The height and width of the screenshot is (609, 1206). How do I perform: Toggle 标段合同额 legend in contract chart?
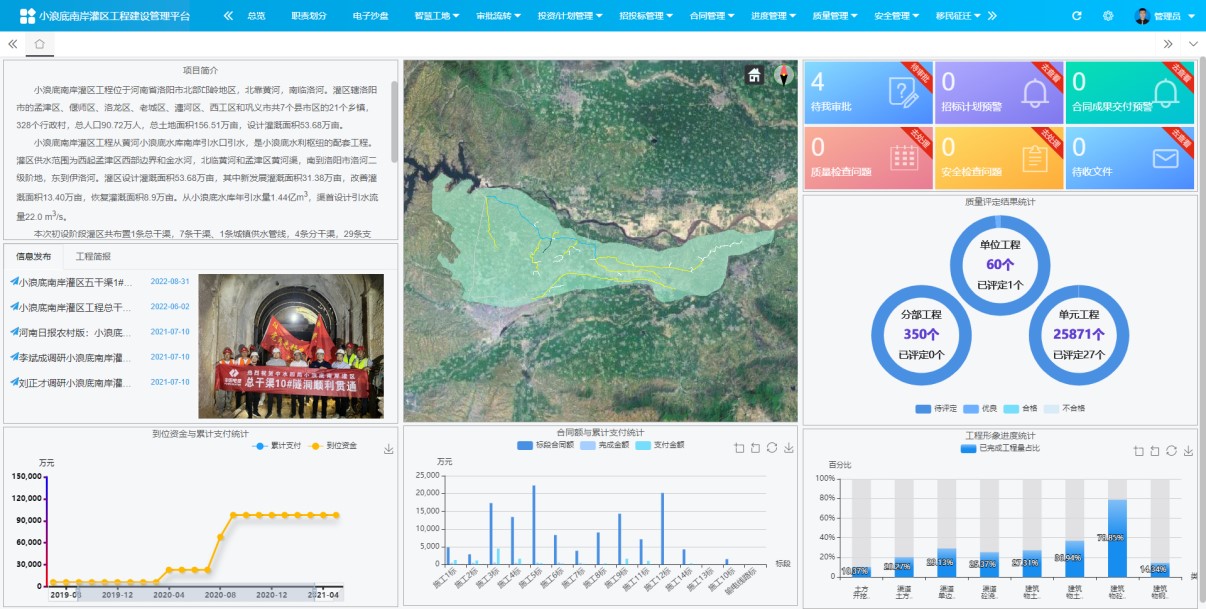point(547,445)
